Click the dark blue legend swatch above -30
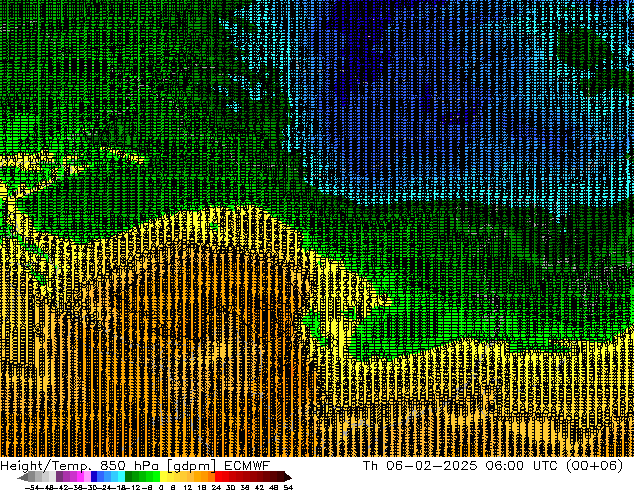Viewport: 634px width, 490px height. (94, 476)
